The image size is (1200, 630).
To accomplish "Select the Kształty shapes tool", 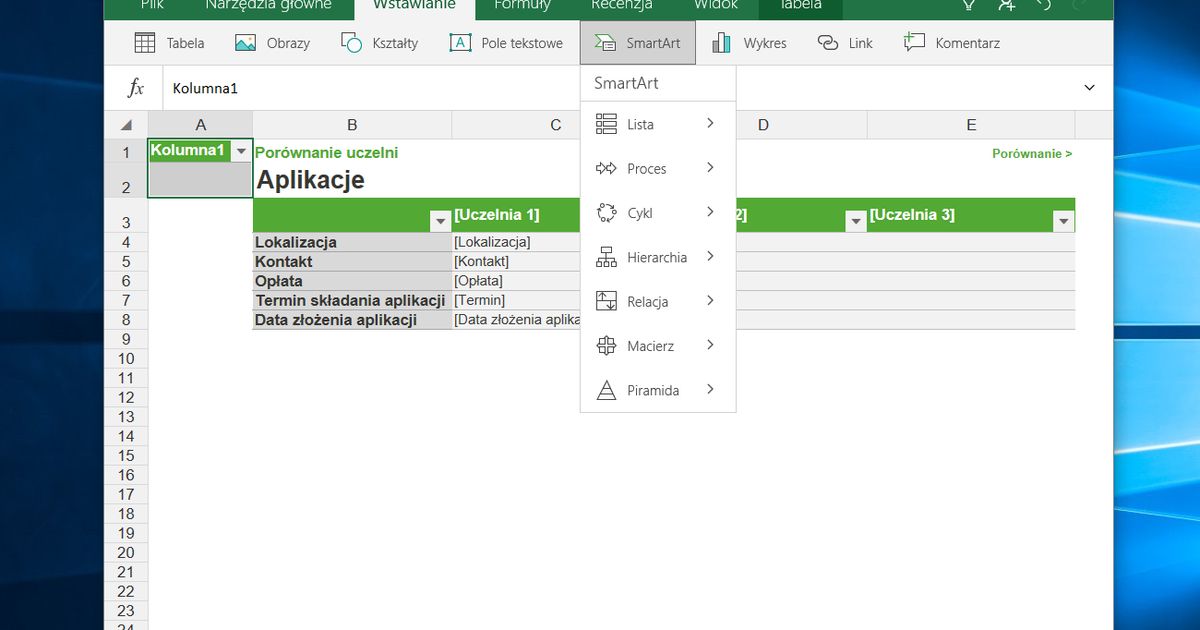I will (x=380, y=42).
